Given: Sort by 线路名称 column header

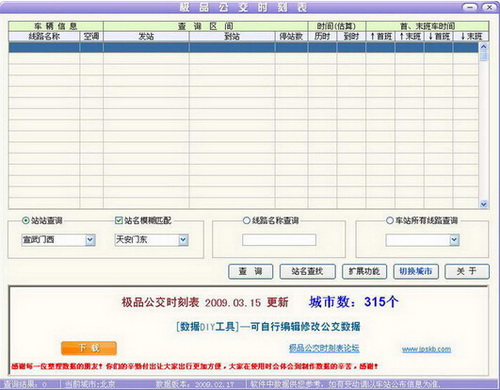Looking at the screenshot, I should pos(44,36).
